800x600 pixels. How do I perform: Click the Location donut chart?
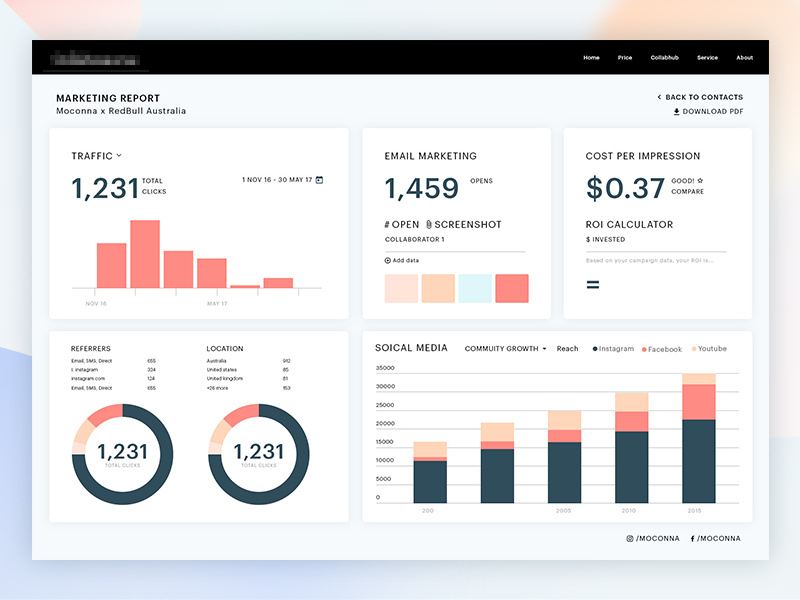point(259,454)
